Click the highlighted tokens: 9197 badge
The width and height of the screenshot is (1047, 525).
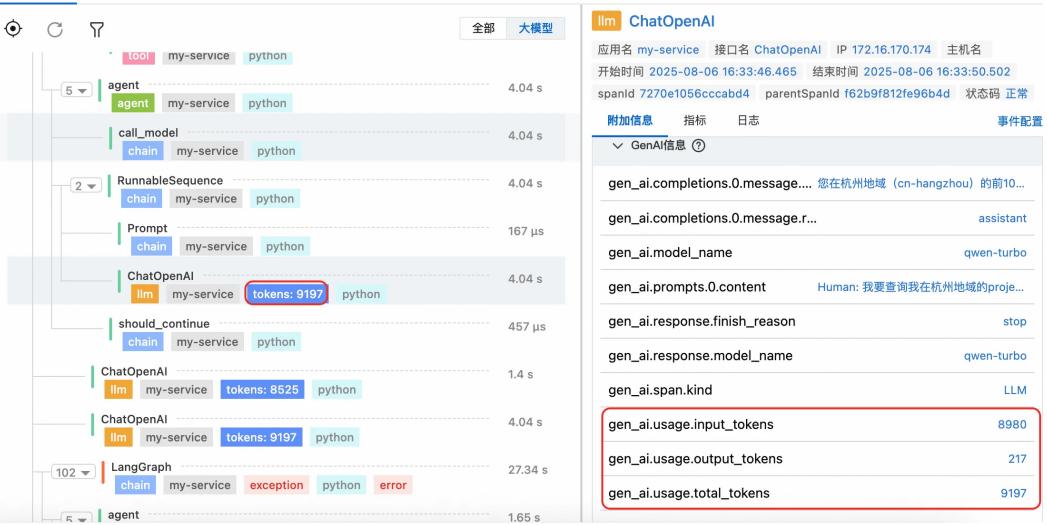(x=287, y=294)
